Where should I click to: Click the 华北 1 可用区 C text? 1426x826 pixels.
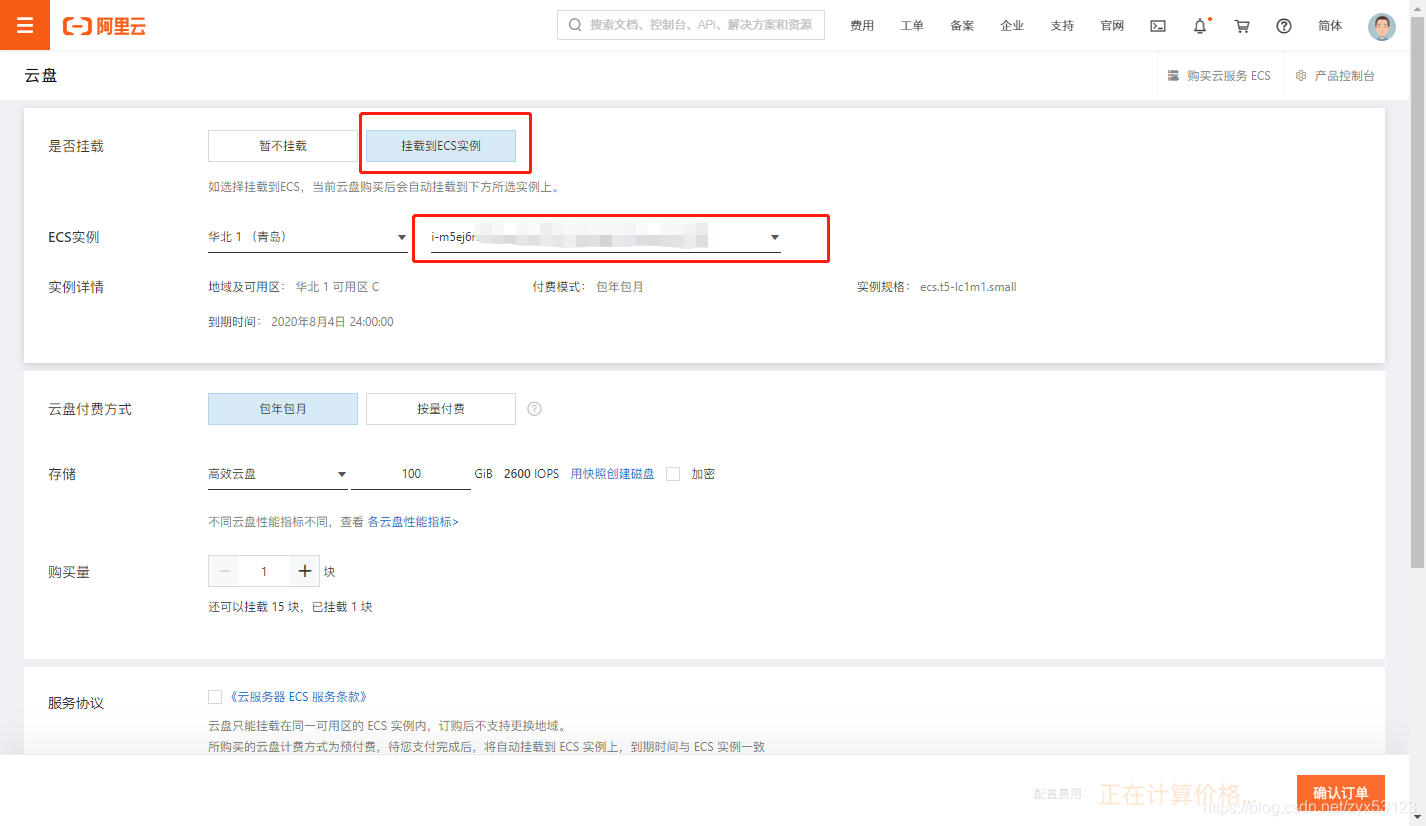point(337,287)
